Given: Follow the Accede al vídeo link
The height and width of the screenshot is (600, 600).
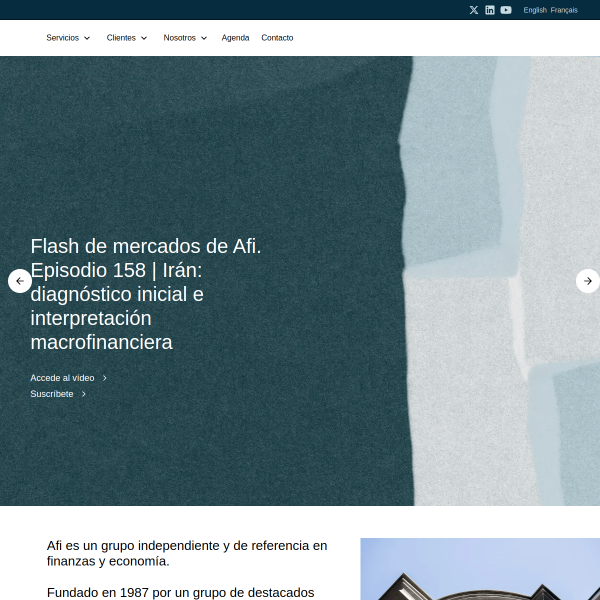Looking at the screenshot, I should click(62, 378).
